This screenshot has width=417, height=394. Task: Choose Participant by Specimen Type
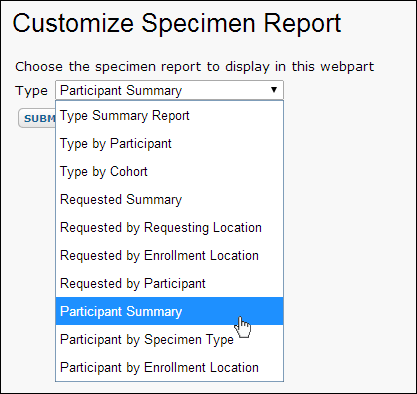169,340
